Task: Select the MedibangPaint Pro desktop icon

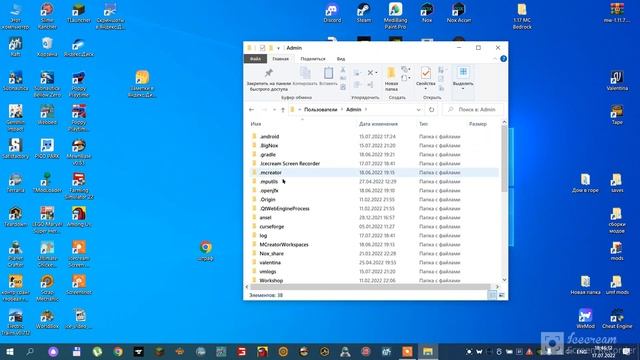Action: pyautogui.click(x=395, y=16)
